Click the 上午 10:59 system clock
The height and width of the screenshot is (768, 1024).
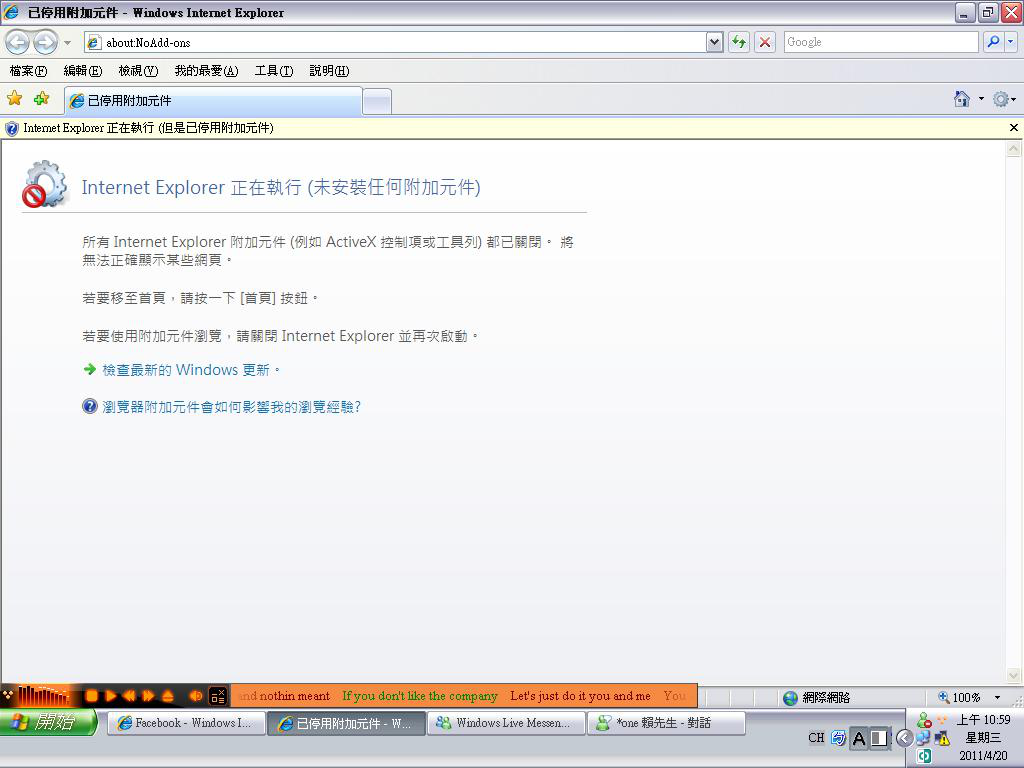tap(984, 720)
